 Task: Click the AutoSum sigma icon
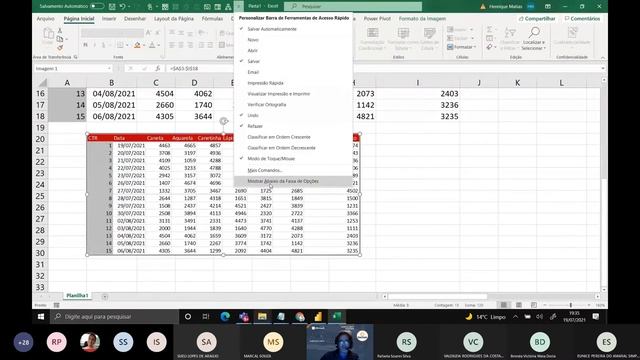click(489, 30)
